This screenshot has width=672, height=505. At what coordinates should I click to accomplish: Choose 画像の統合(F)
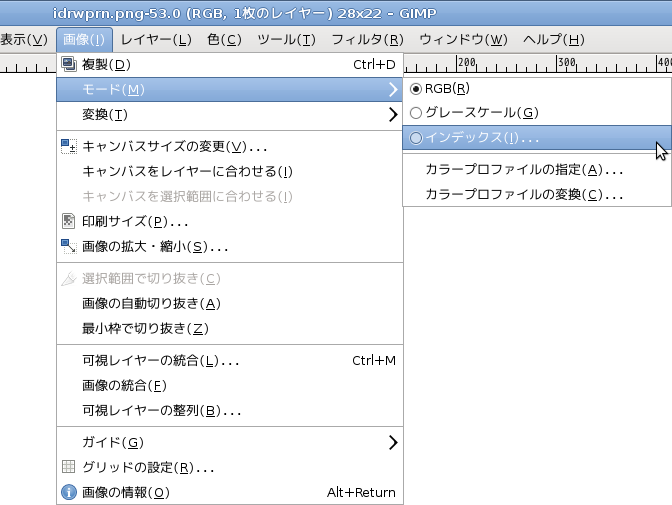[x=230, y=385]
